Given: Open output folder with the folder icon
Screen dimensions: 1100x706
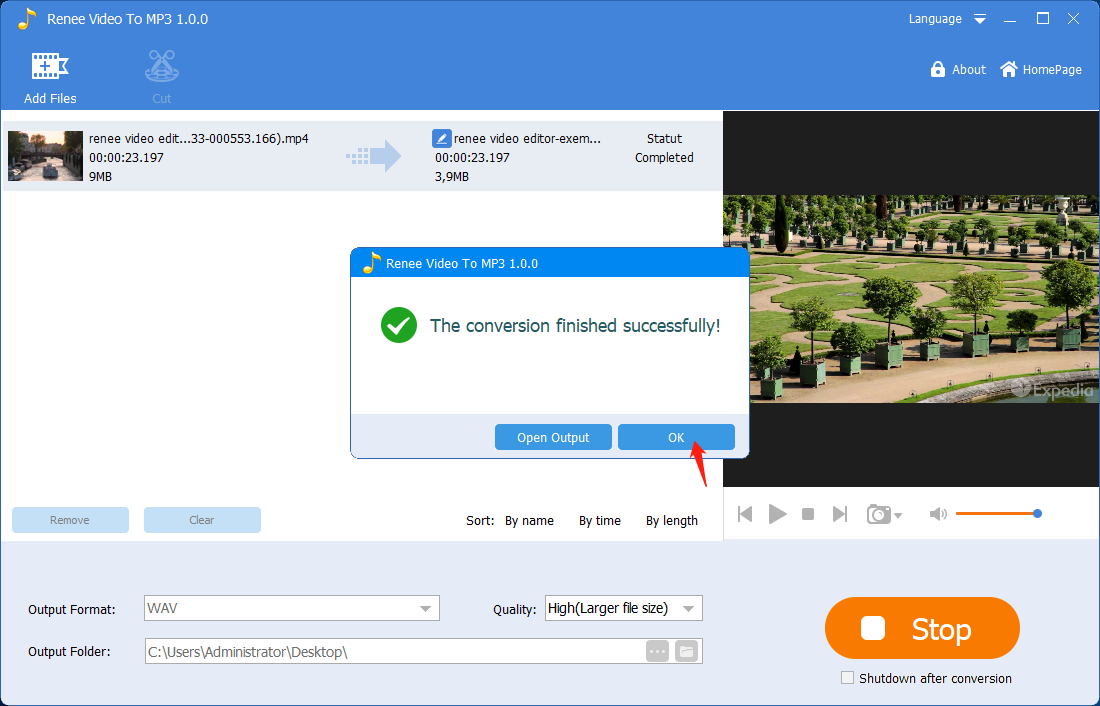Looking at the screenshot, I should (686, 651).
